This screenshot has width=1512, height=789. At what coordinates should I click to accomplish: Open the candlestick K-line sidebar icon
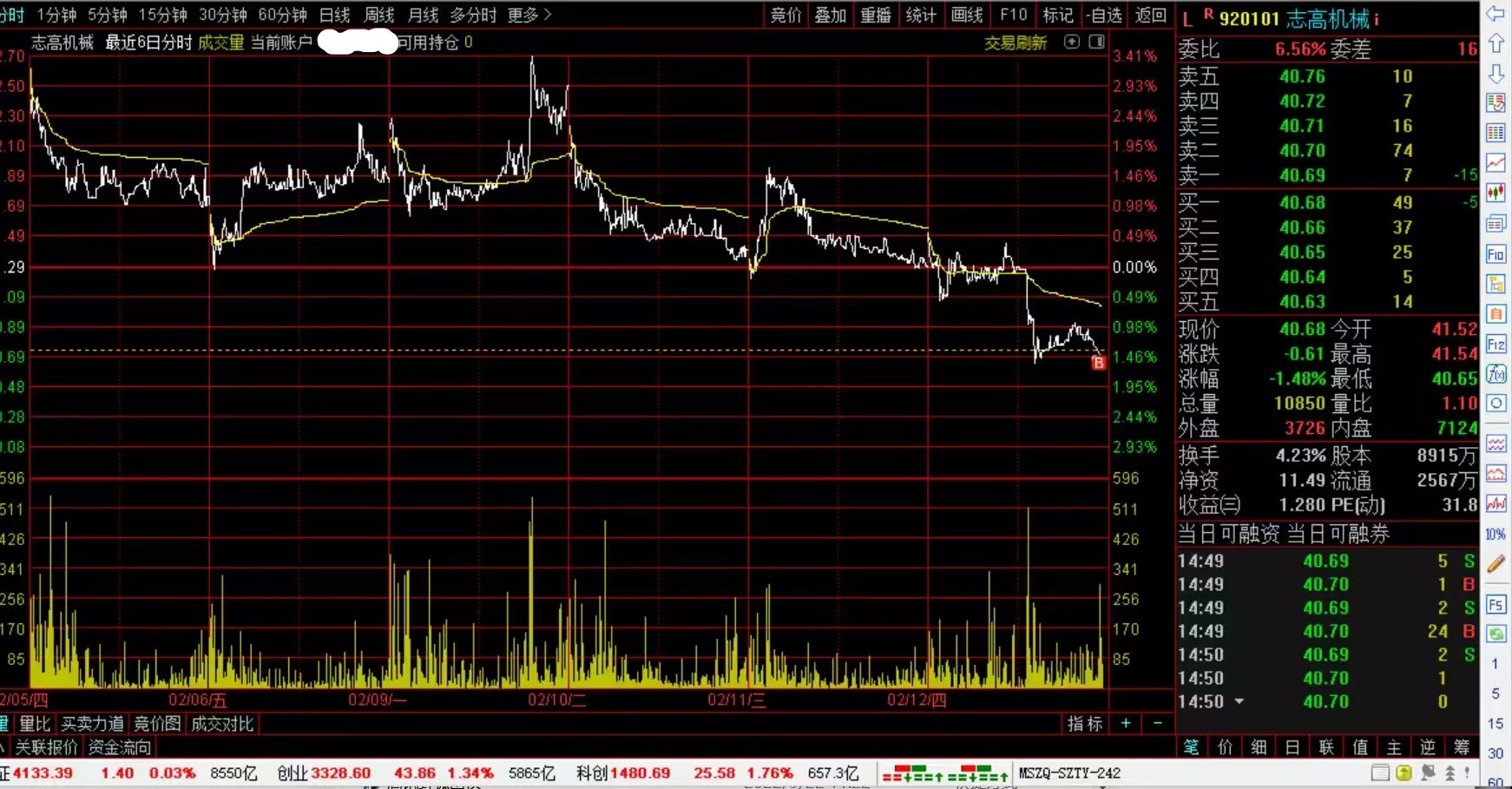(x=1496, y=193)
